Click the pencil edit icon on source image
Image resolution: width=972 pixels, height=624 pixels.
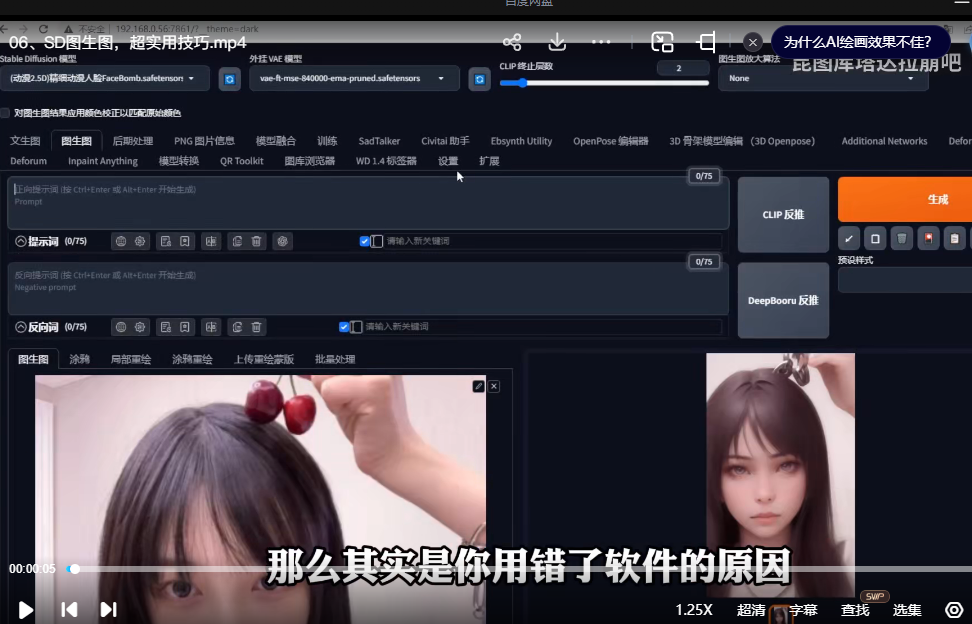479,386
